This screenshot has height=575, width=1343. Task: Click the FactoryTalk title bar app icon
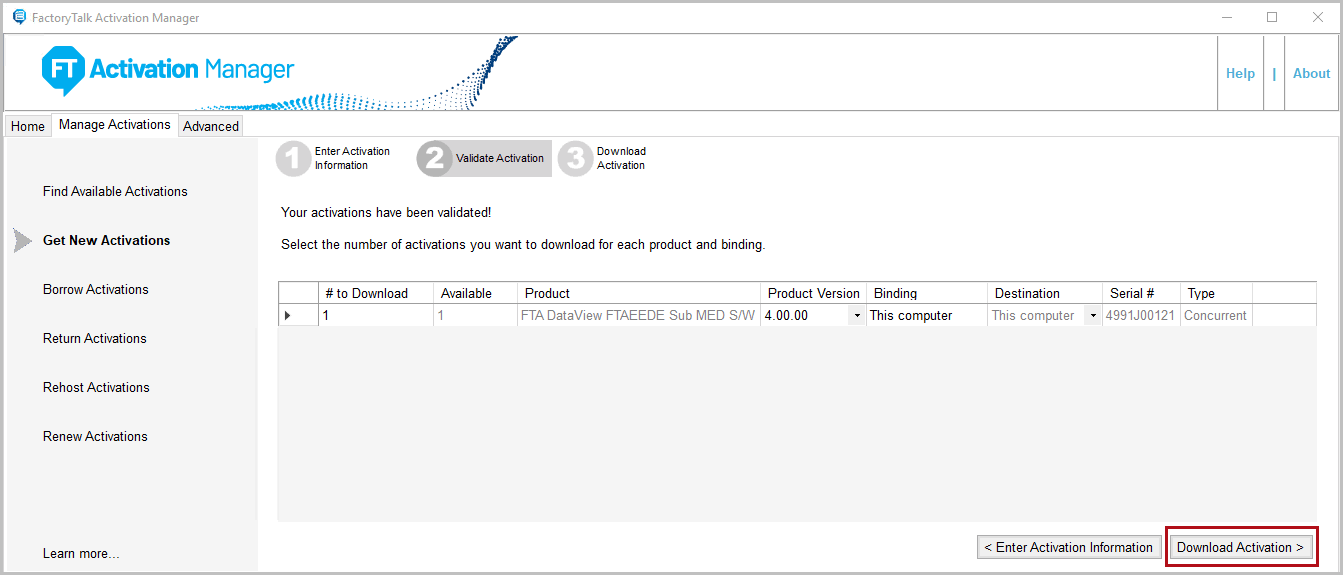(19, 17)
